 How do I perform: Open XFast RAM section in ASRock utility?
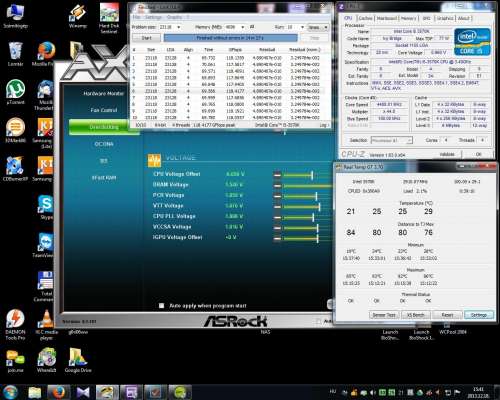104,178
